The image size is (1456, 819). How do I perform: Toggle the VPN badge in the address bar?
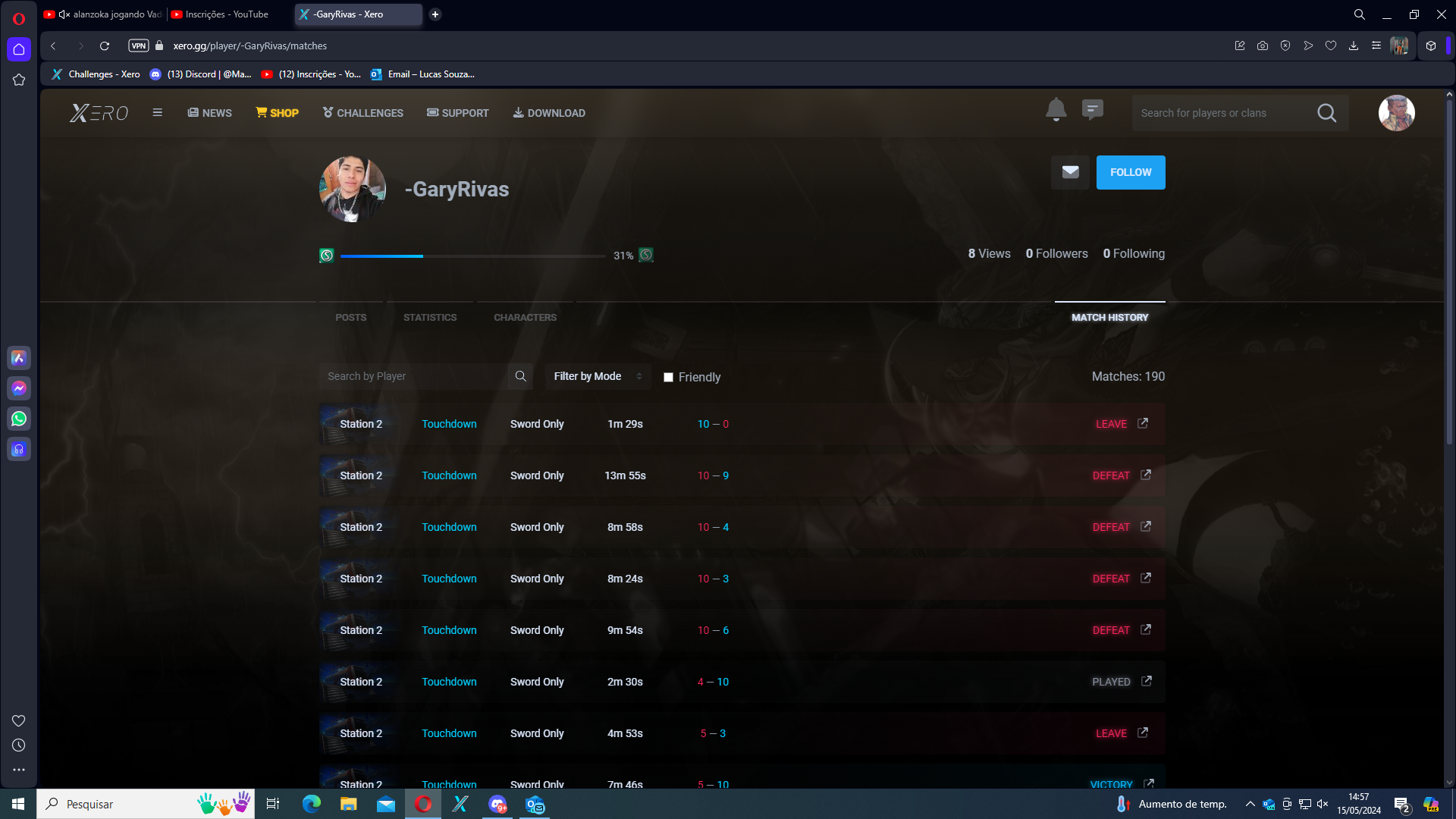pyautogui.click(x=139, y=45)
